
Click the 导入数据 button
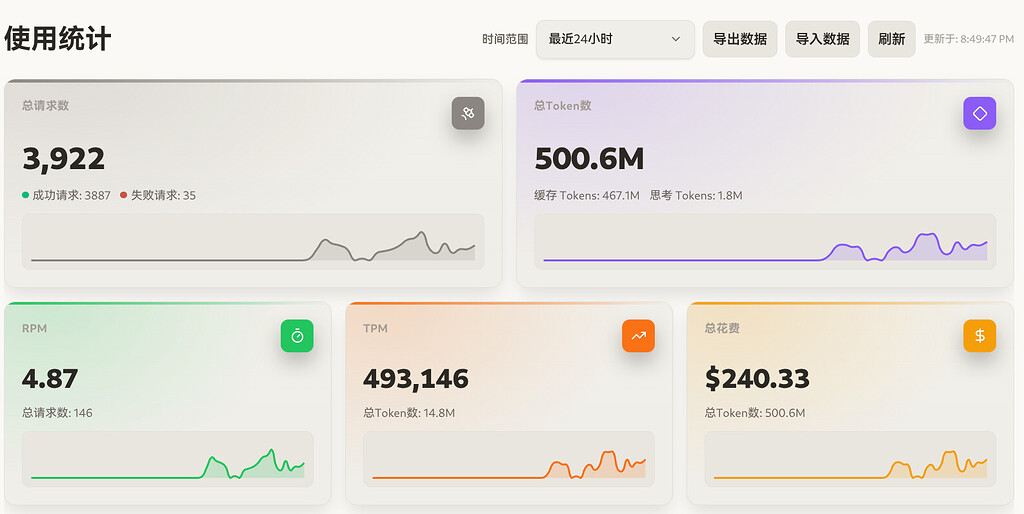(822, 39)
